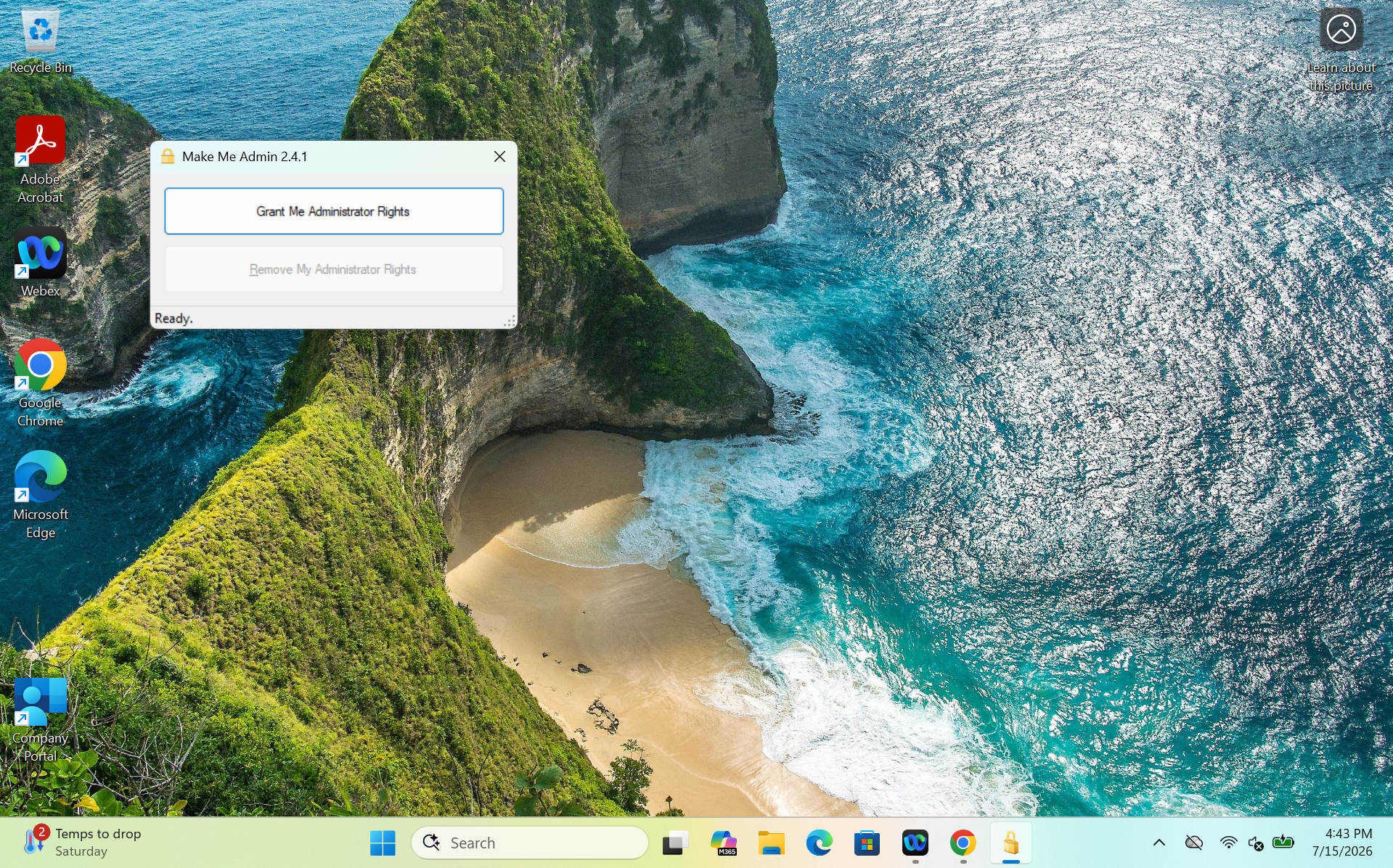The height and width of the screenshot is (868, 1393).
Task: Select the Webex desktop shortcut
Action: pyautogui.click(x=41, y=263)
